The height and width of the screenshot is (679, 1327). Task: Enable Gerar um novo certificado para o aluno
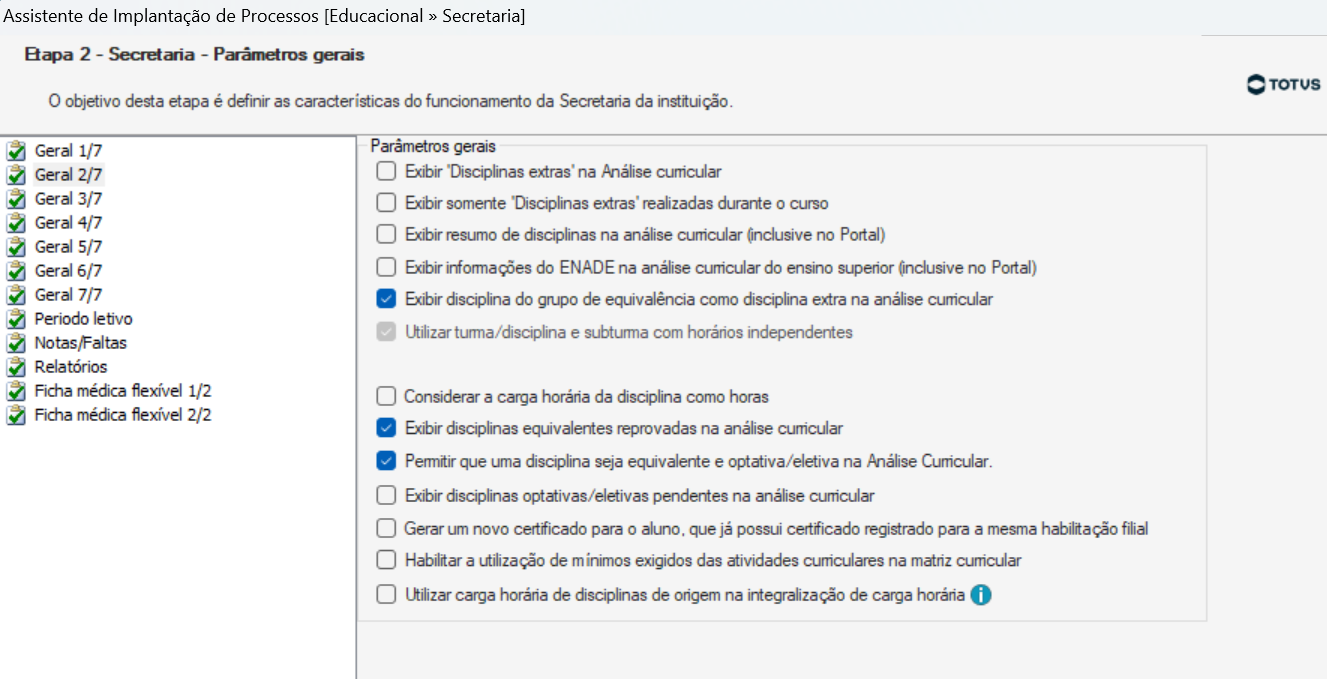click(x=386, y=528)
